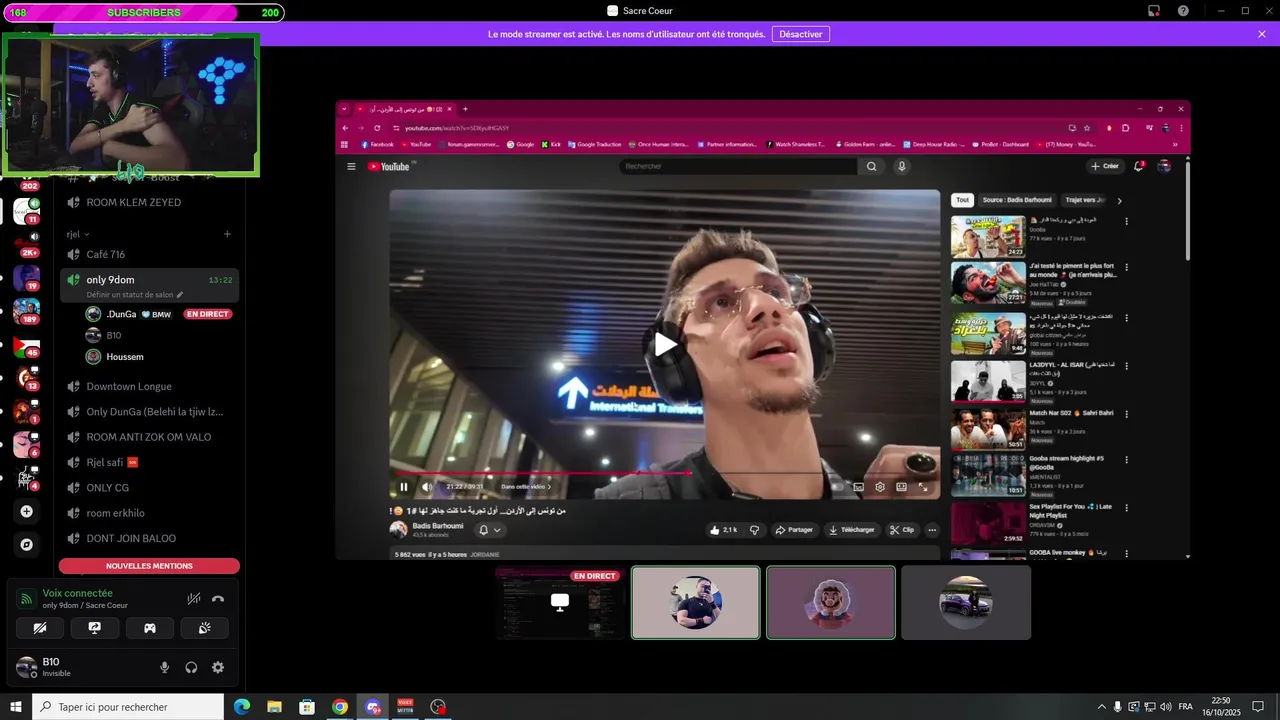Turn on camera in voice panel

pos(40,628)
